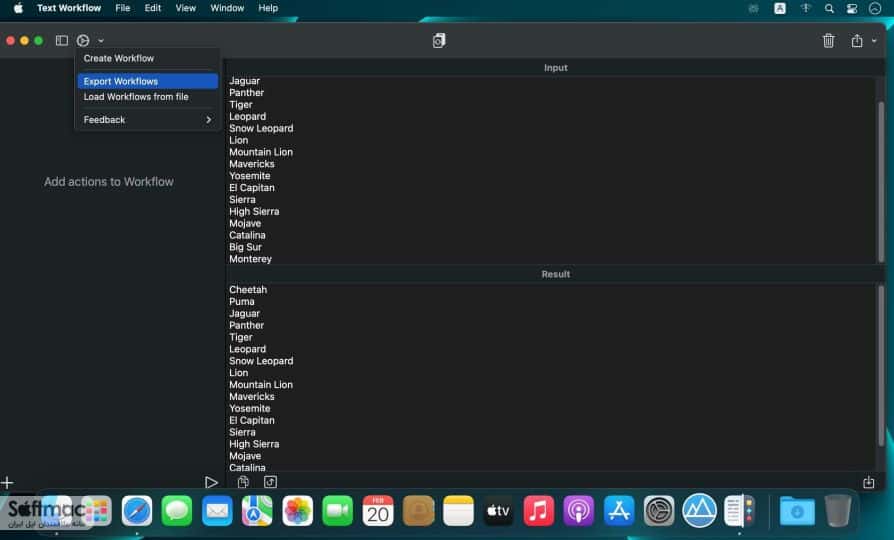The height and width of the screenshot is (540, 894).
Task: Open the View menu
Action: tap(186, 8)
